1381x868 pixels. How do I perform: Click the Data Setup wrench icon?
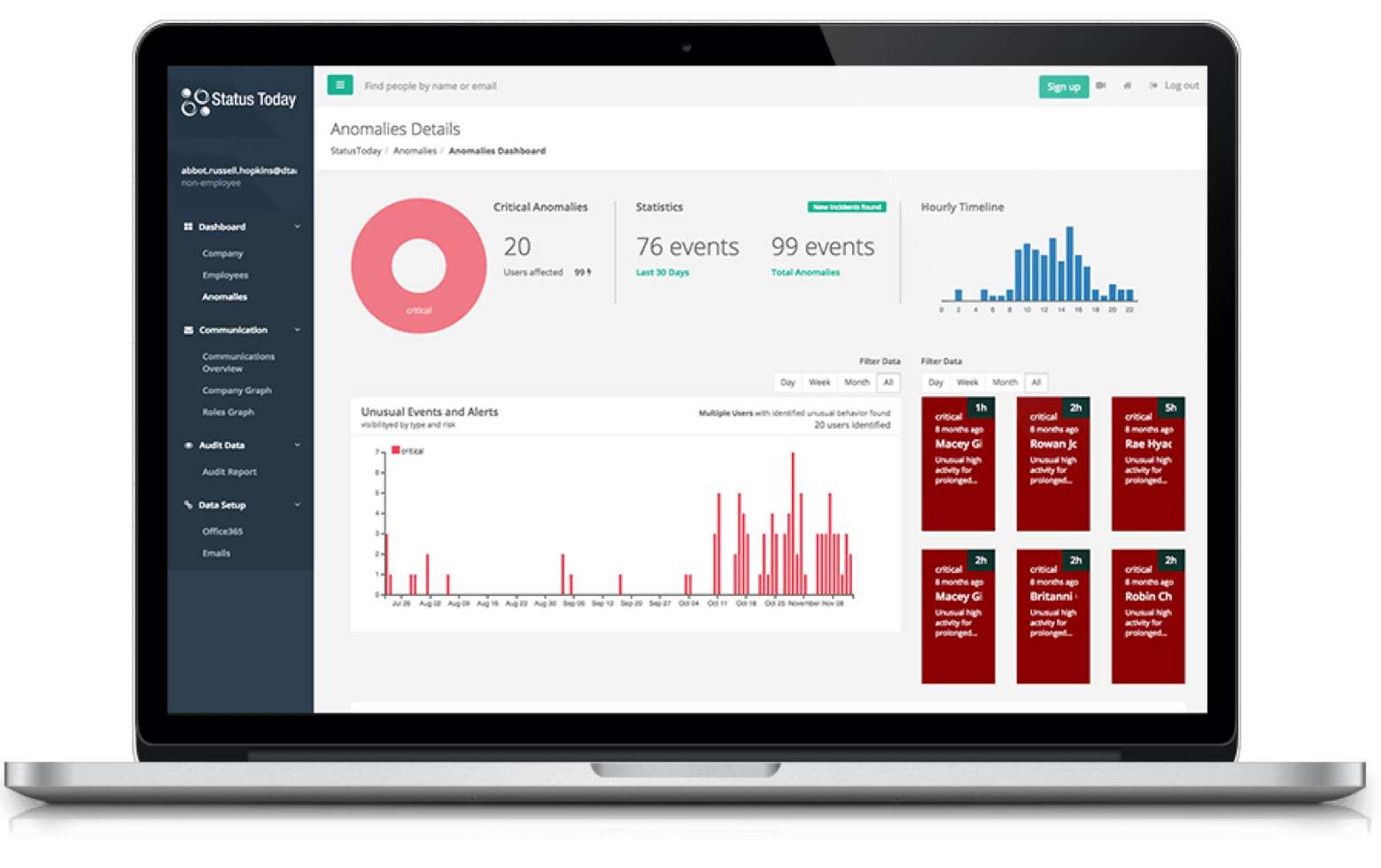[x=188, y=505]
